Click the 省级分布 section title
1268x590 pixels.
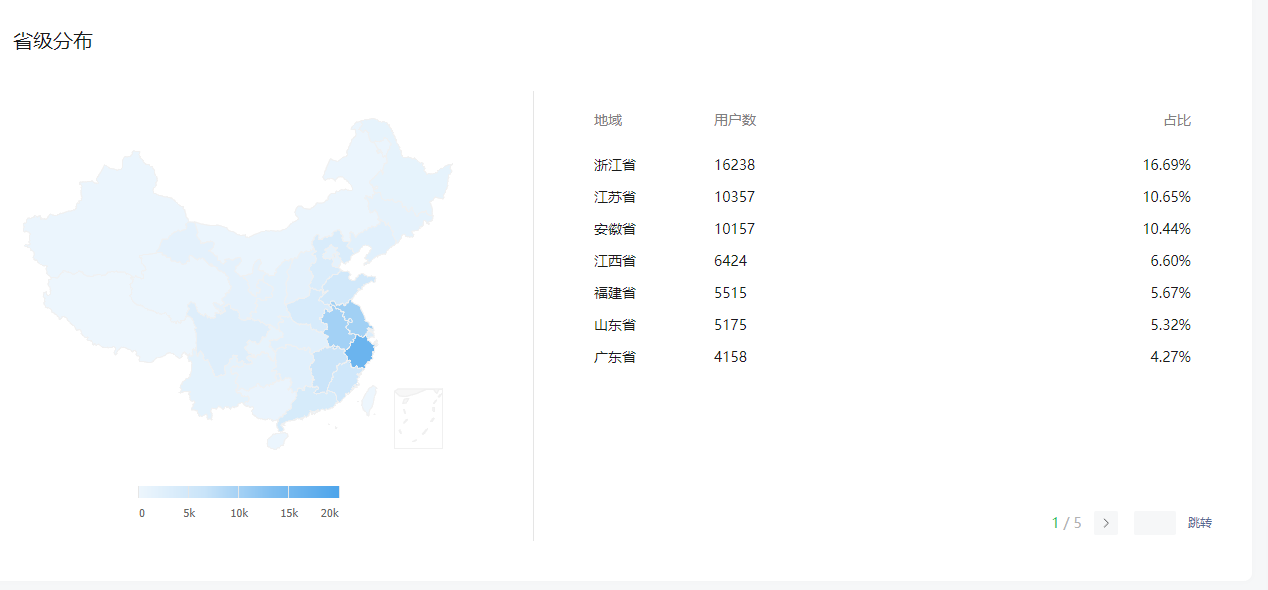click(x=53, y=41)
